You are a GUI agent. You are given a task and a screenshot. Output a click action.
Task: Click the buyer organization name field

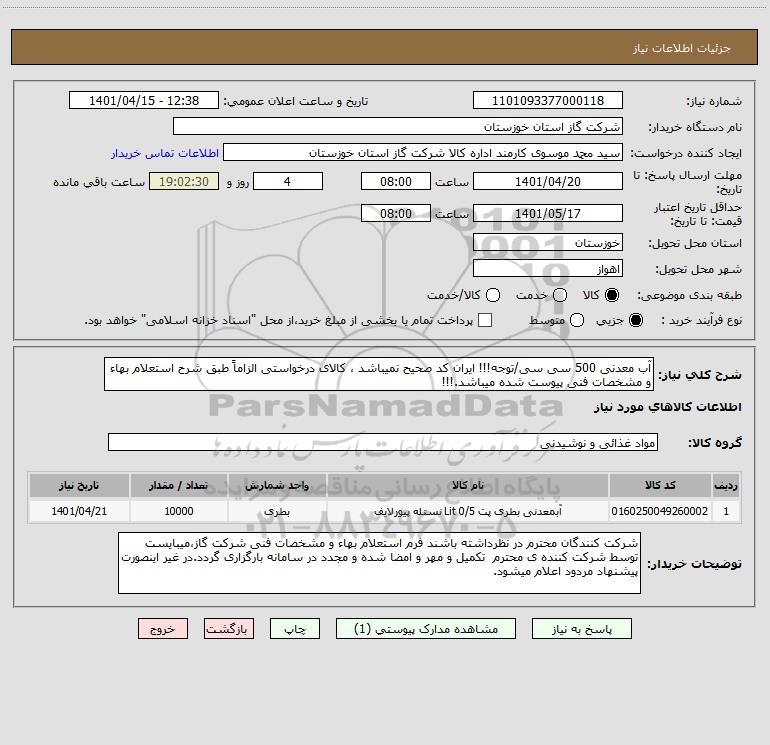click(398, 127)
